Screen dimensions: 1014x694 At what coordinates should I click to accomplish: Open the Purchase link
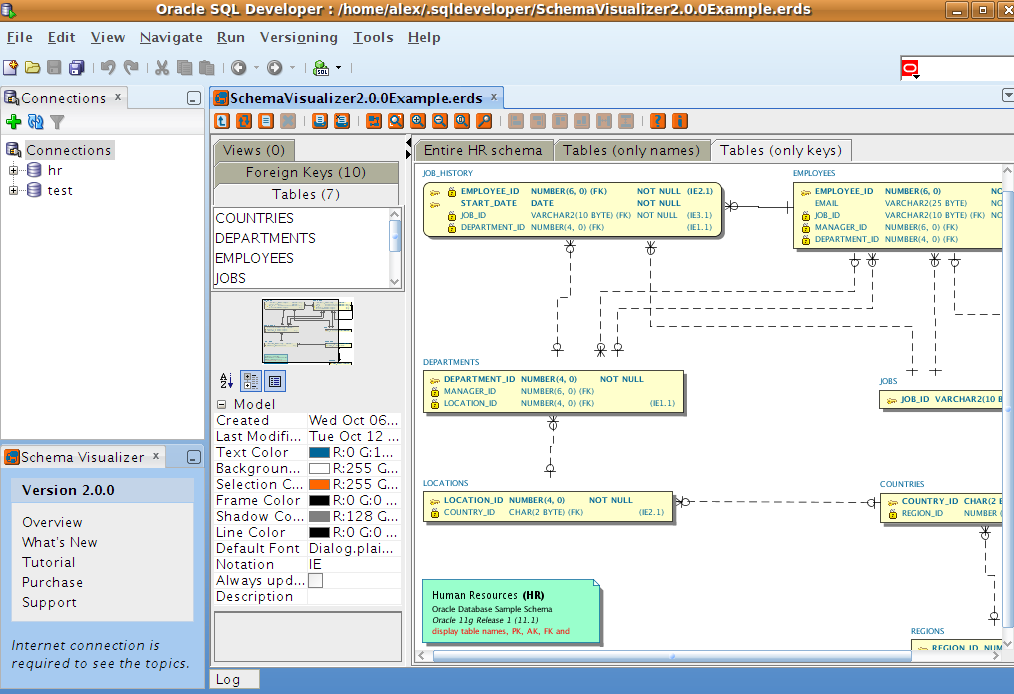[52, 582]
